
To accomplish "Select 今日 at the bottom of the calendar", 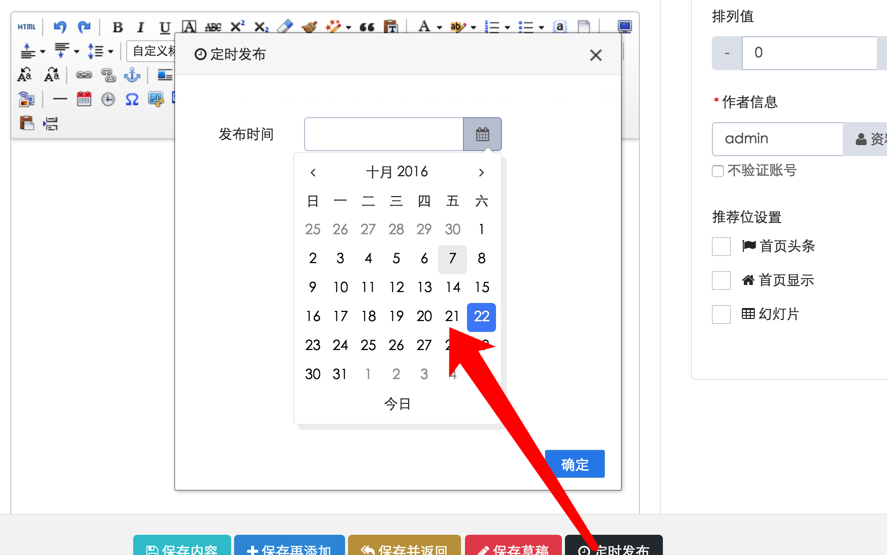I will (397, 404).
